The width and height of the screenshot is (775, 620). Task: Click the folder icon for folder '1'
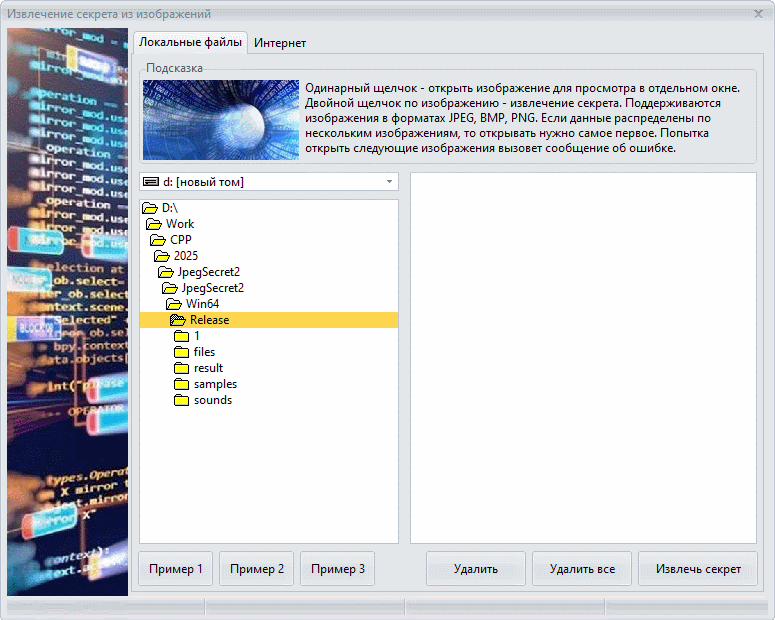point(181,336)
